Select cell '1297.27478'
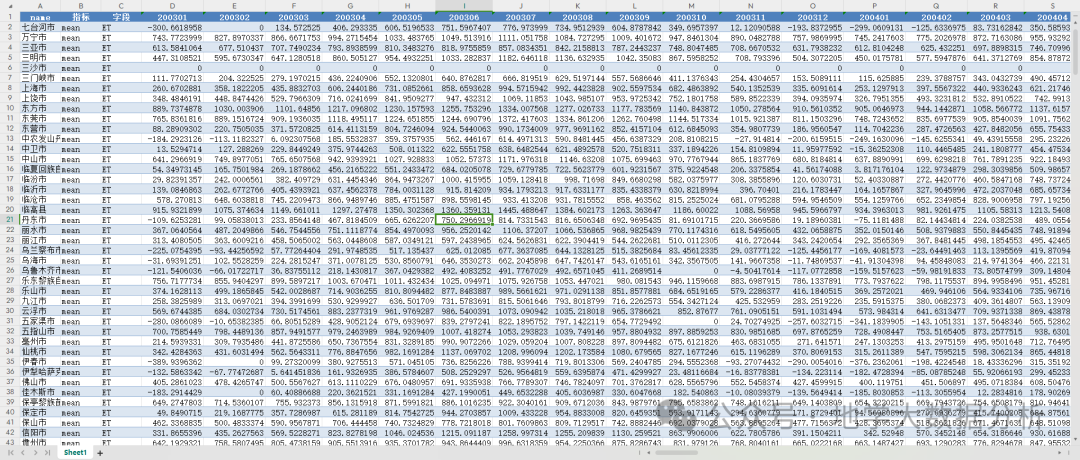This screenshot has height=460, width=1080. pyautogui.click(x=349, y=209)
